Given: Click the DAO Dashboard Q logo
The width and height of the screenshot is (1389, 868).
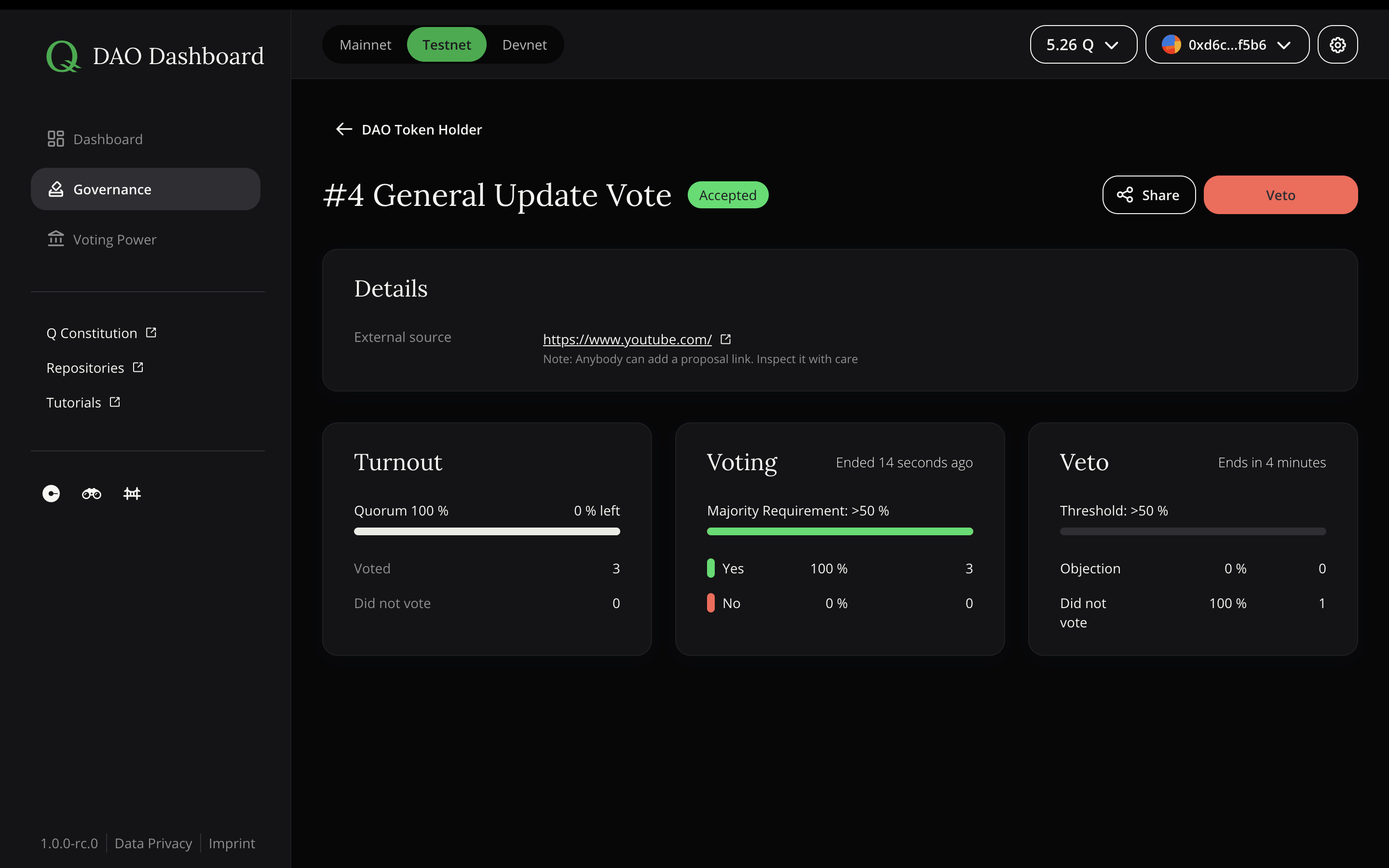Looking at the screenshot, I should coord(63,55).
